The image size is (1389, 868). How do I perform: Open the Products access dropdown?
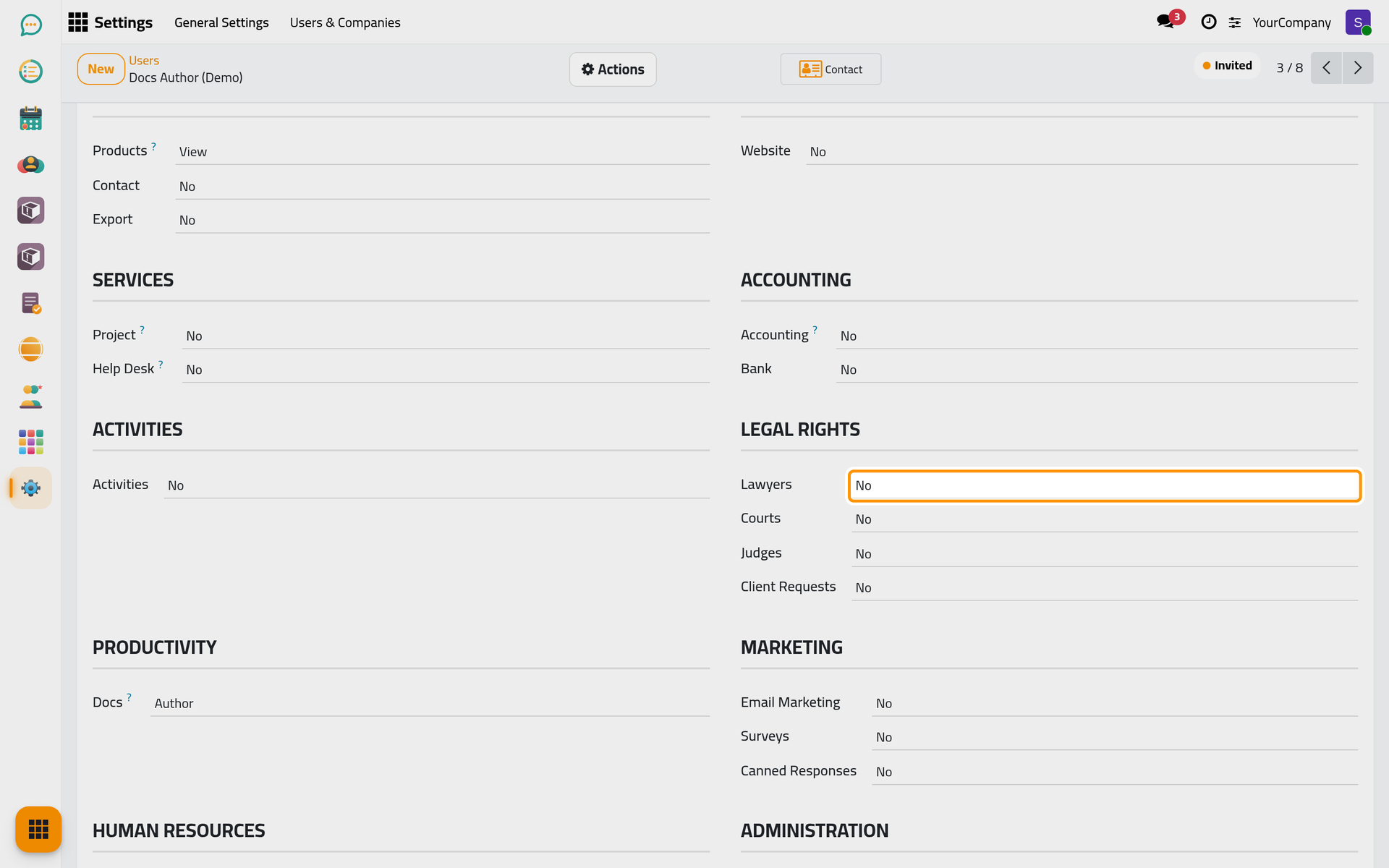(x=442, y=152)
